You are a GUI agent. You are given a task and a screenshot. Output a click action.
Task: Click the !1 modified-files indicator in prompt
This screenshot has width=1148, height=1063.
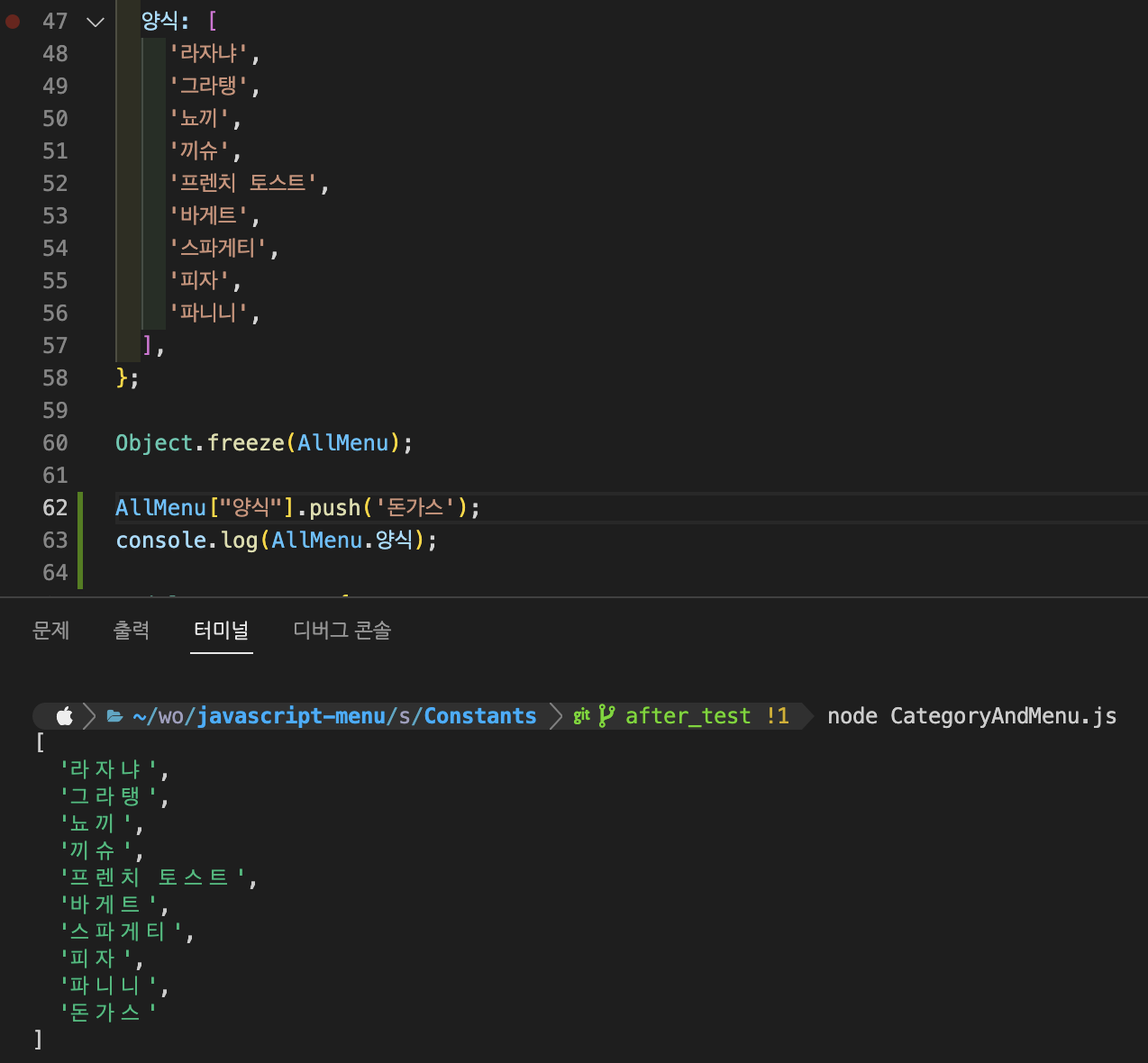[x=778, y=716]
